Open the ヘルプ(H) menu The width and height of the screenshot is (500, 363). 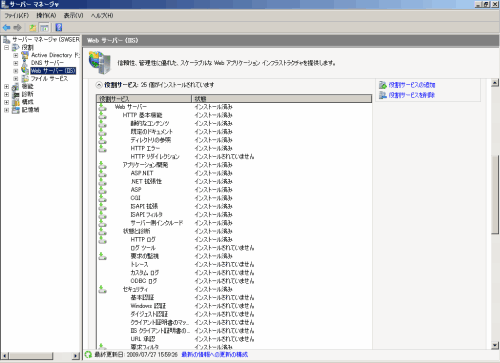point(102,16)
